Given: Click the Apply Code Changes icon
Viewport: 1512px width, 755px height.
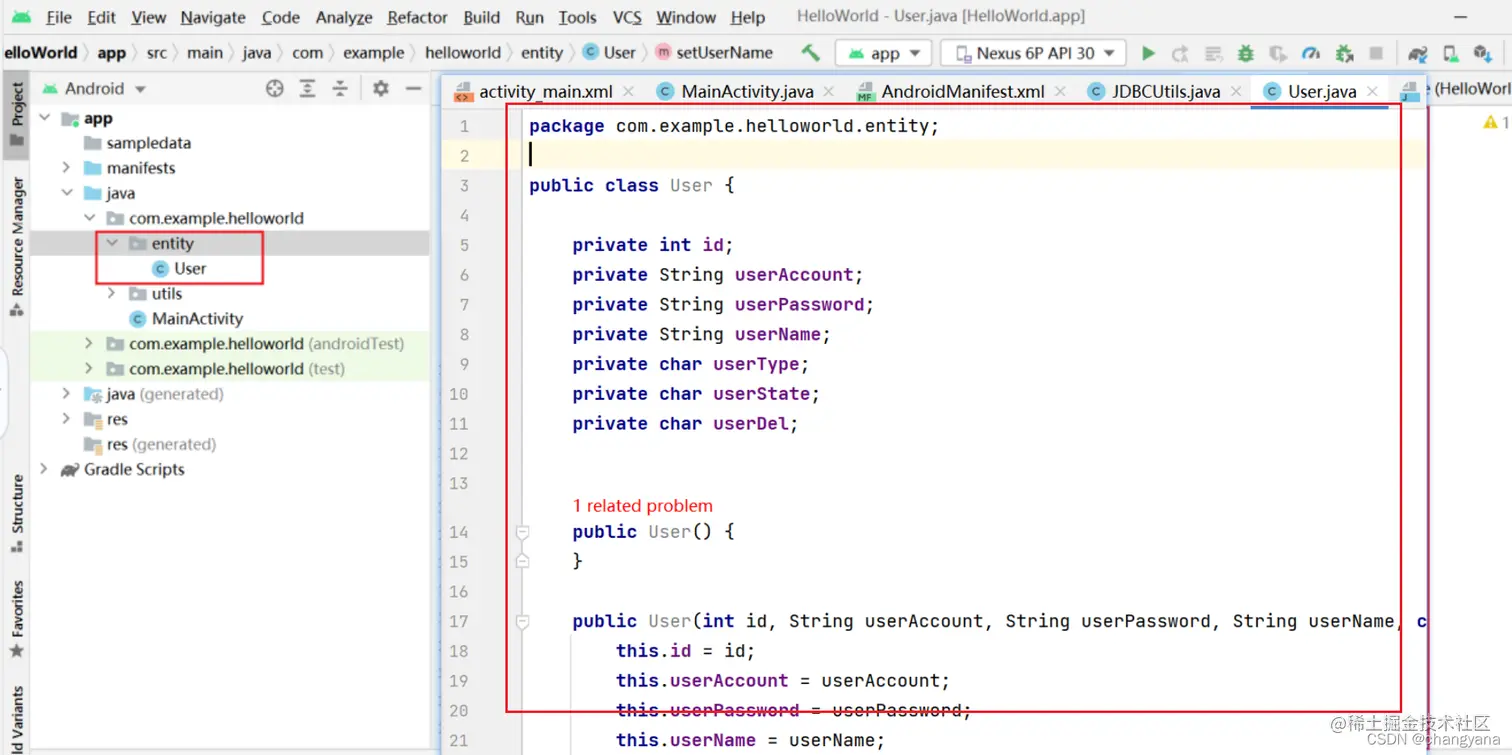Looking at the screenshot, I should point(1213,53).
